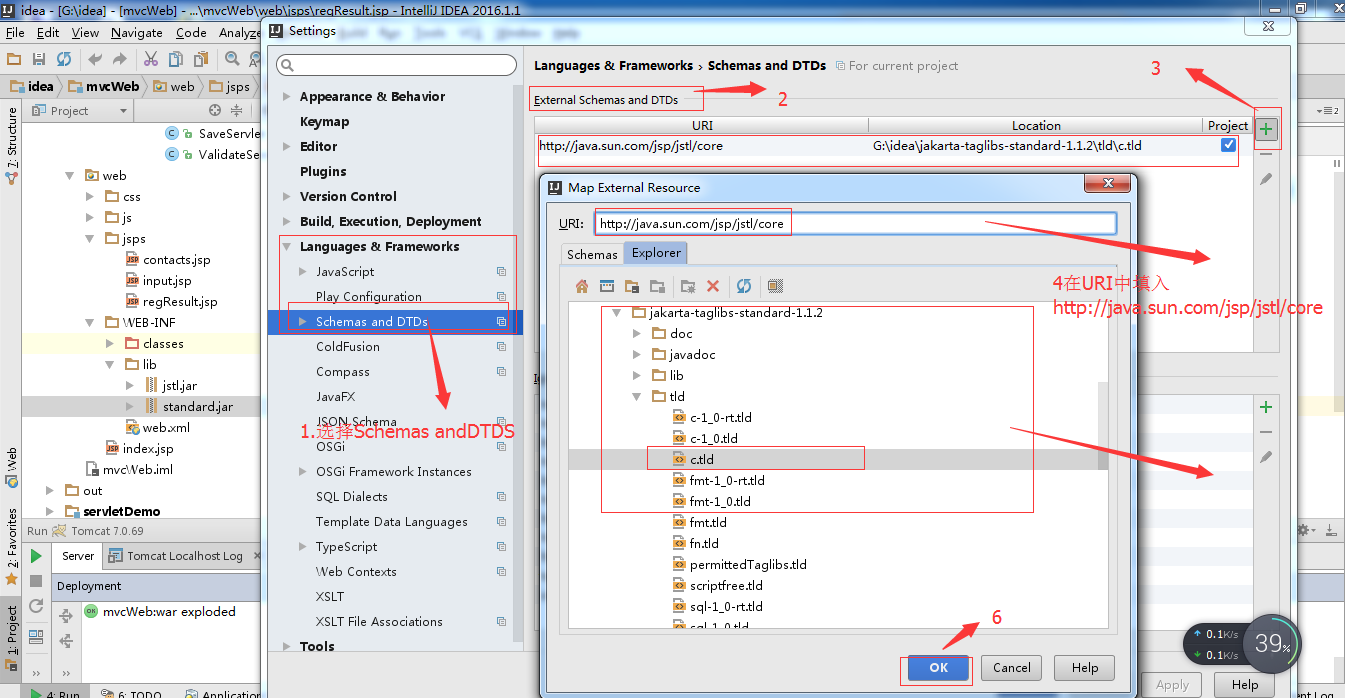
Task: Delete selected item with red X icon
Action: (x=713, y=286)
